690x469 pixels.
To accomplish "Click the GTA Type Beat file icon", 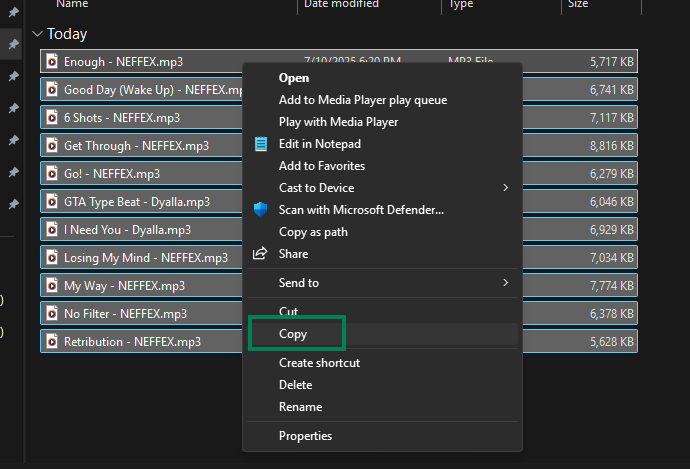I will (x=52, y=202).
